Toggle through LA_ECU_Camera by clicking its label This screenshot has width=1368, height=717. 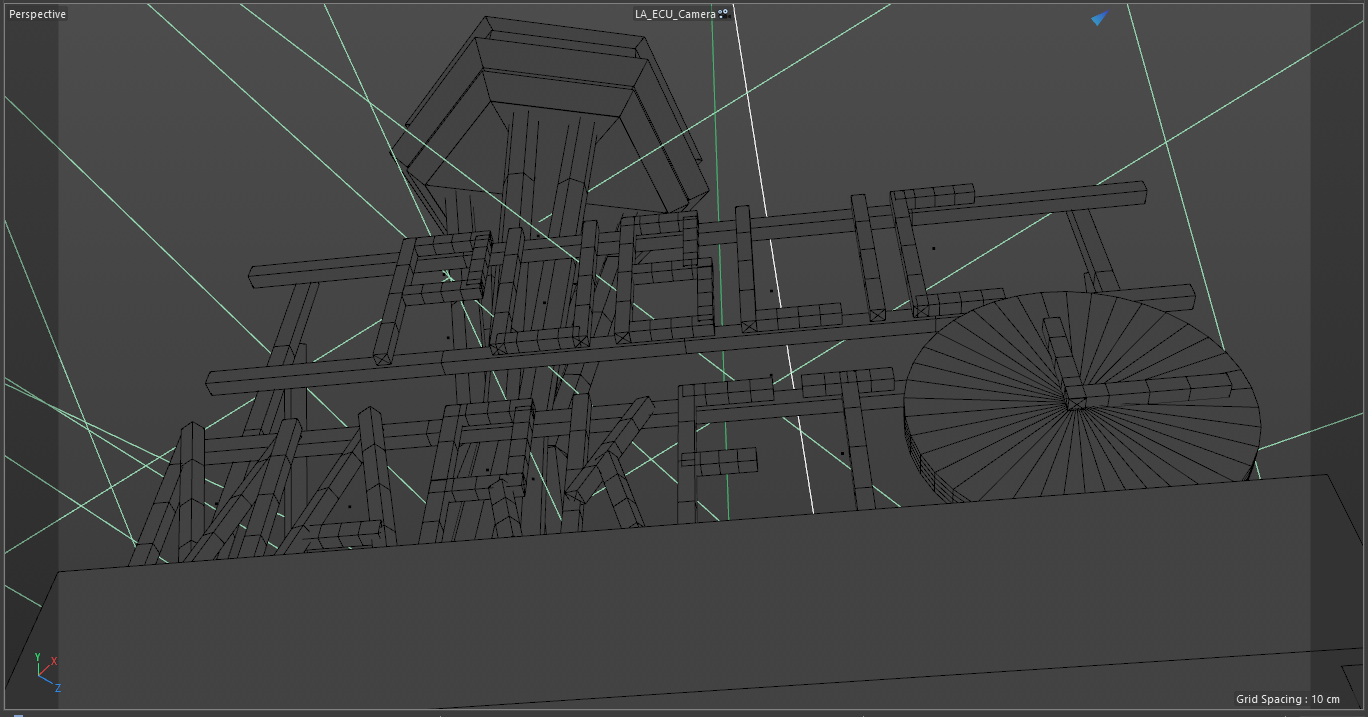point(675,14)
